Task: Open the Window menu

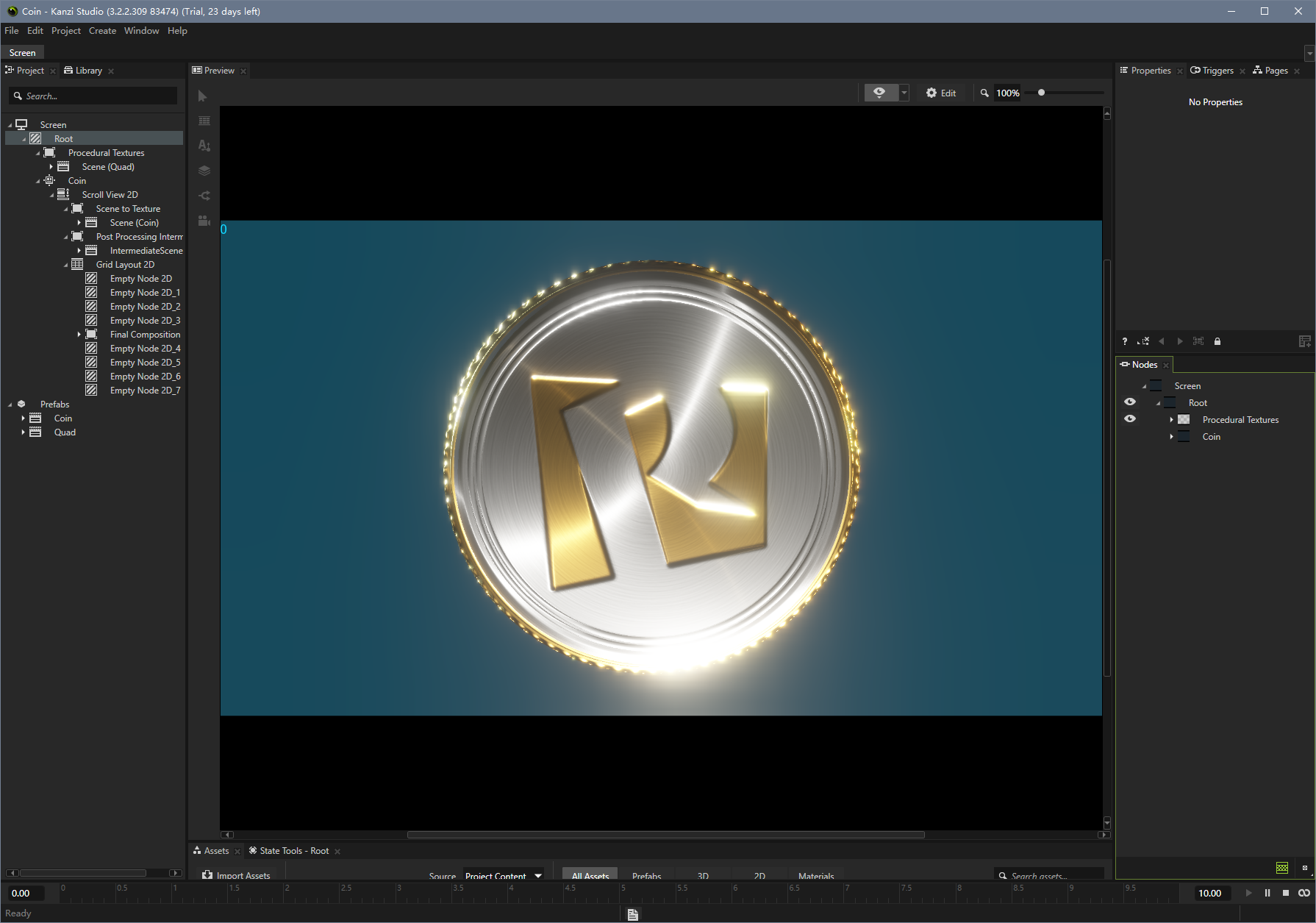Action: coord(141,31)
